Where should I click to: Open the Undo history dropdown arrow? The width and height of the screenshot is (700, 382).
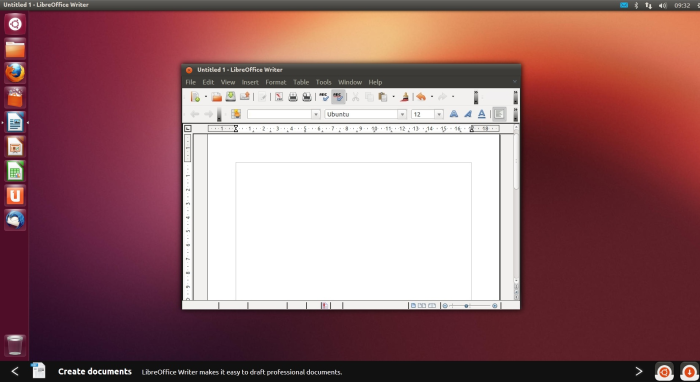[x=432, y=96]
